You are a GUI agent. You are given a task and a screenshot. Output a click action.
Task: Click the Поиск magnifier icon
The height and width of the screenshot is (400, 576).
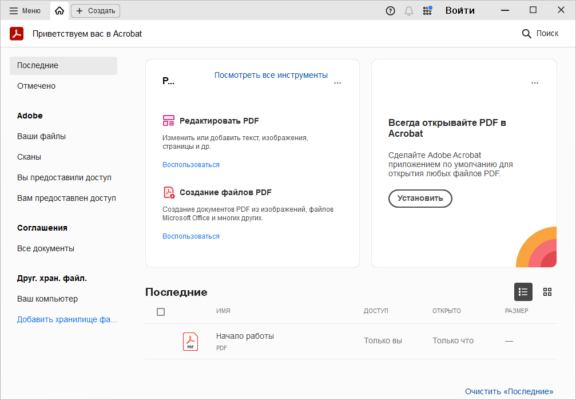pos(526,34)
